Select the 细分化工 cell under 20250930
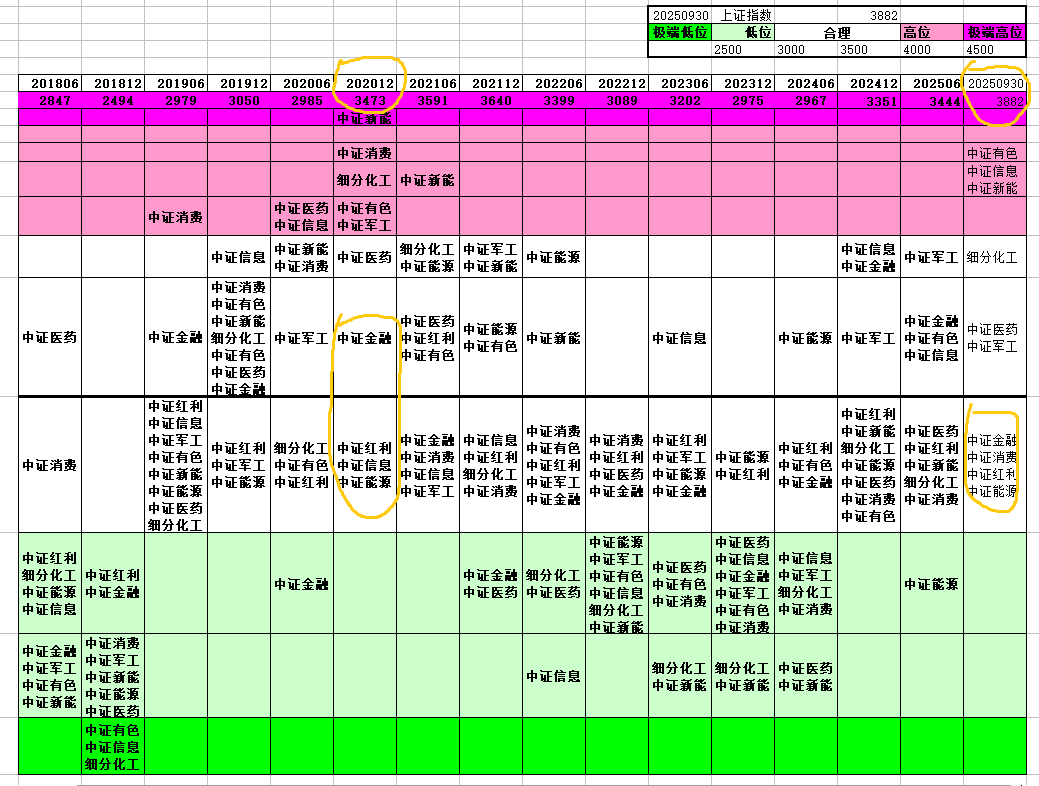The image size is (1039, 786). [995, 257]
